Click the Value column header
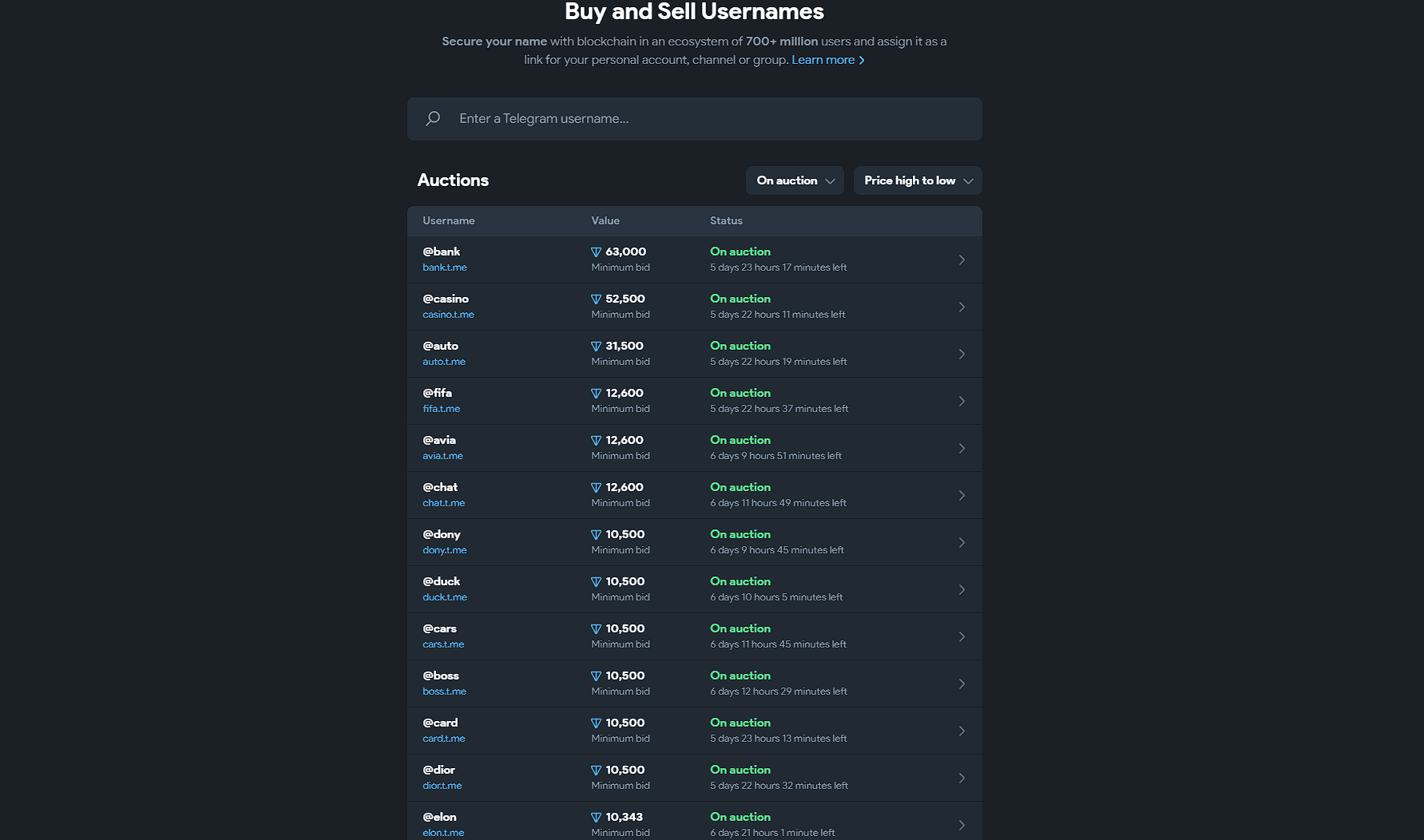 click(x=605, y=221)
